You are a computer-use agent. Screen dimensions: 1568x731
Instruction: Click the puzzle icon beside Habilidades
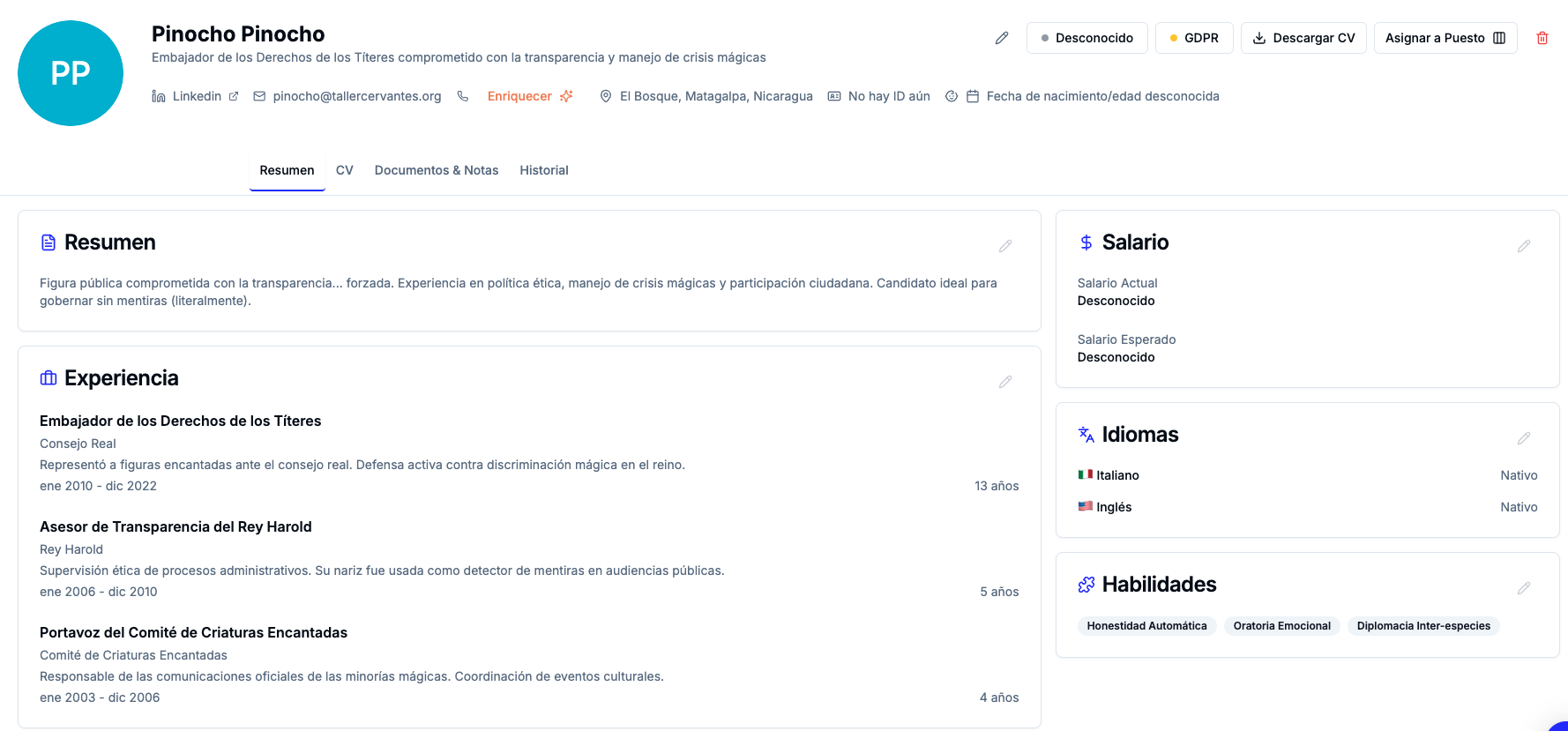(x=1086, y=584)
